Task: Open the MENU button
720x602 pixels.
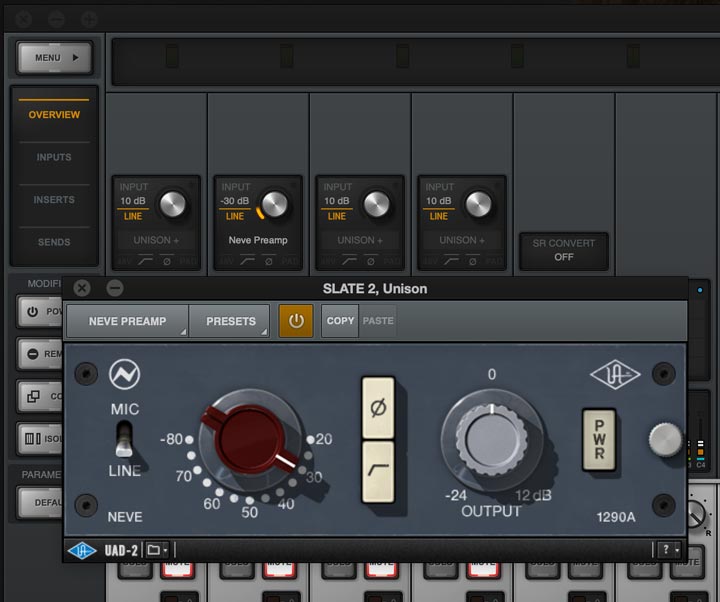Action: (x=55, y=58)
